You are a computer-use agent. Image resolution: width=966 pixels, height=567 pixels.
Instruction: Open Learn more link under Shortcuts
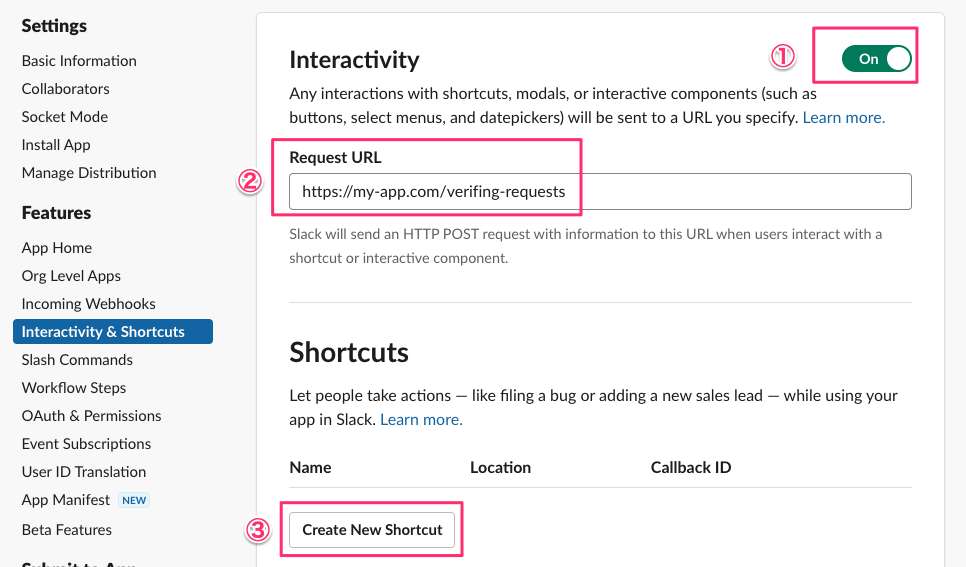[421, 420]
